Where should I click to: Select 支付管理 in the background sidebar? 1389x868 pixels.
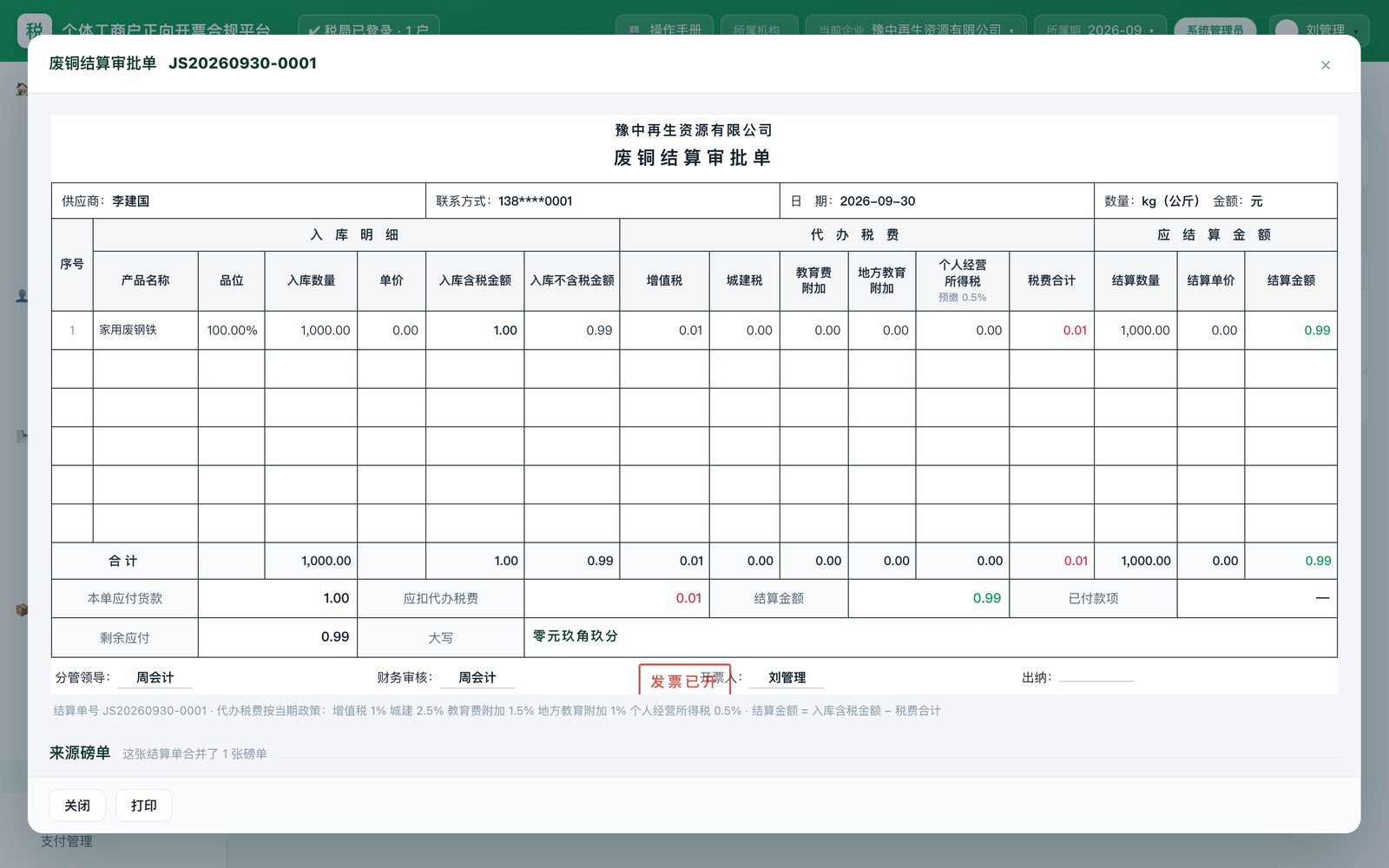pos(67,841)
